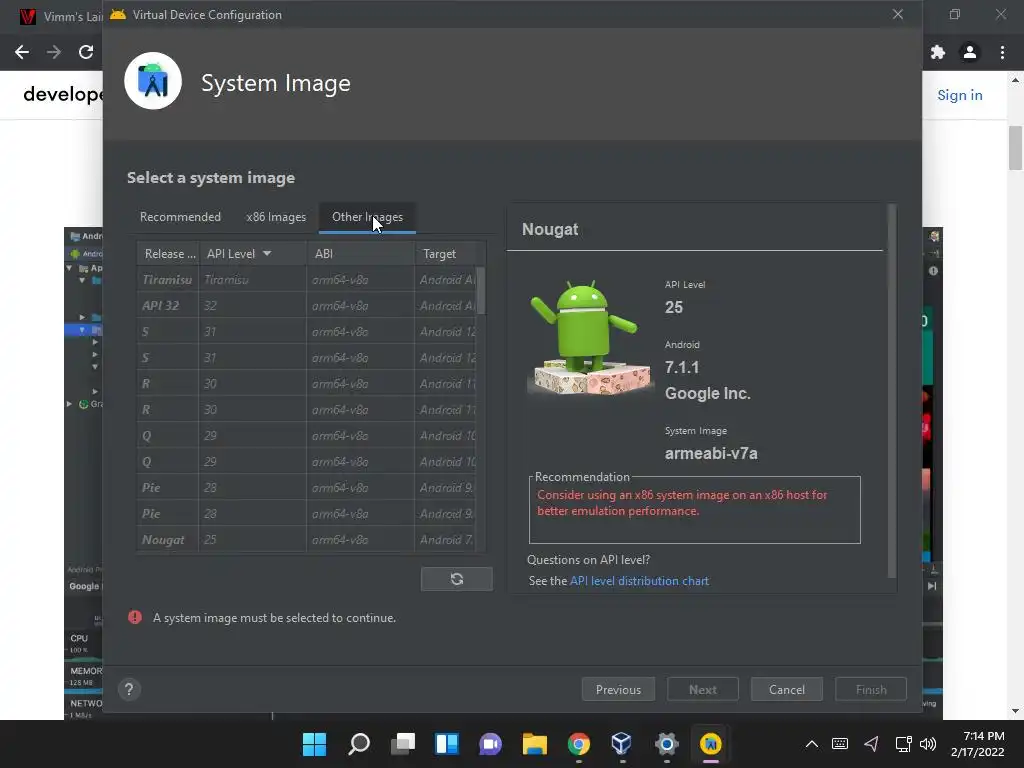Switch to Android Studio on taskbar

[710, 744]
